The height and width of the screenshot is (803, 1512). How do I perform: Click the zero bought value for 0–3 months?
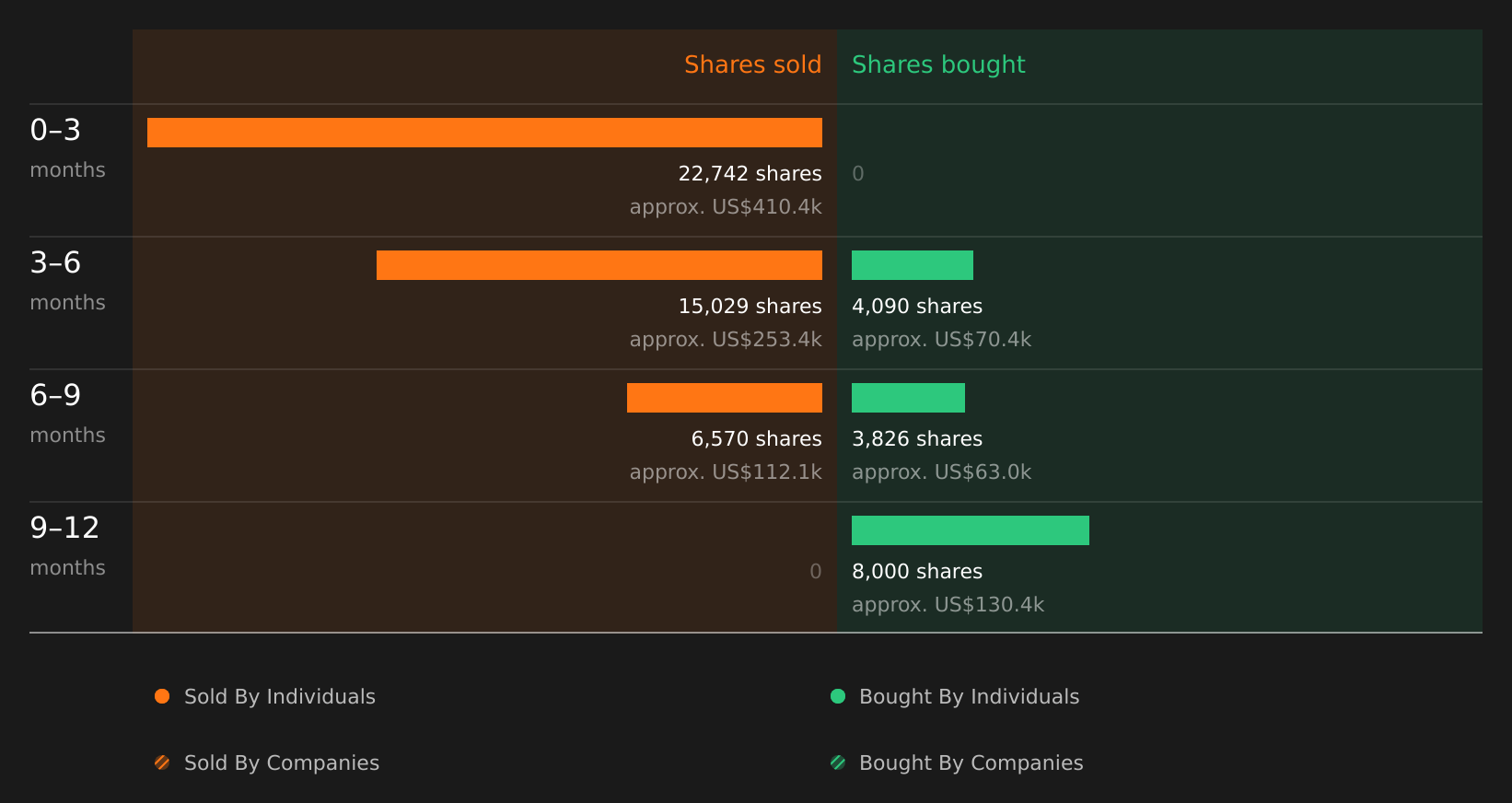coord(858,173)
